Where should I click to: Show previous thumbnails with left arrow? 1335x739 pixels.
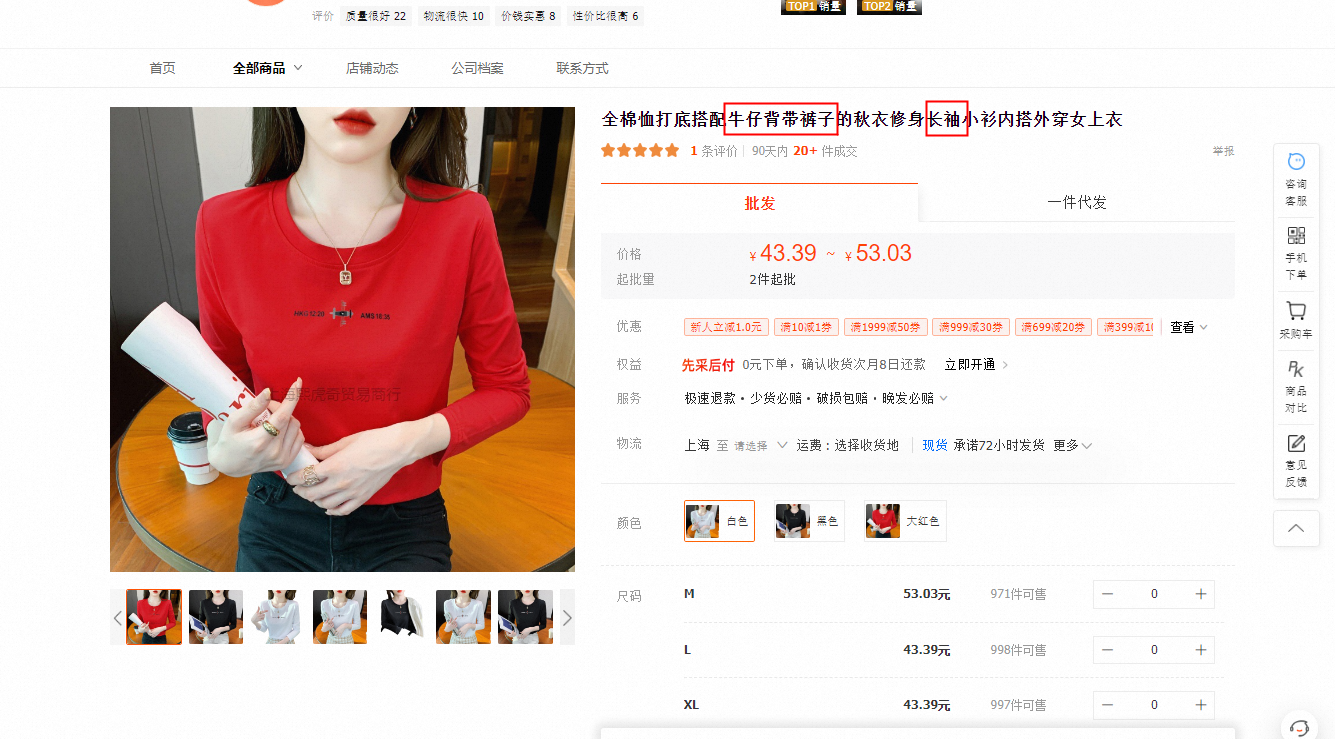[118, 618]
